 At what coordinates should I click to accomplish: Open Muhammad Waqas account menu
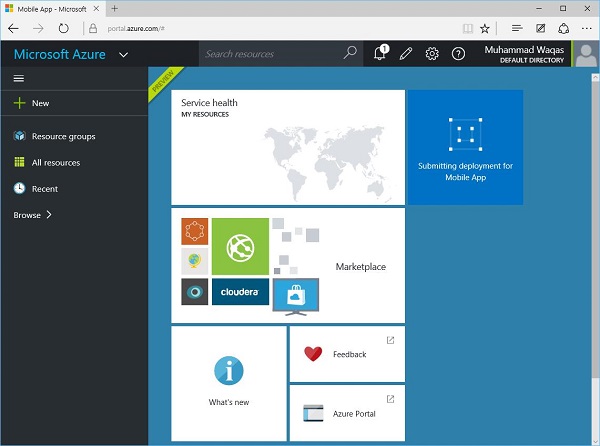524,54
